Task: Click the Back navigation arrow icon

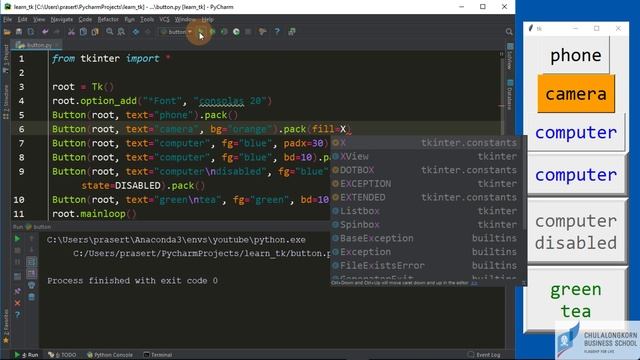Action: 136,32
